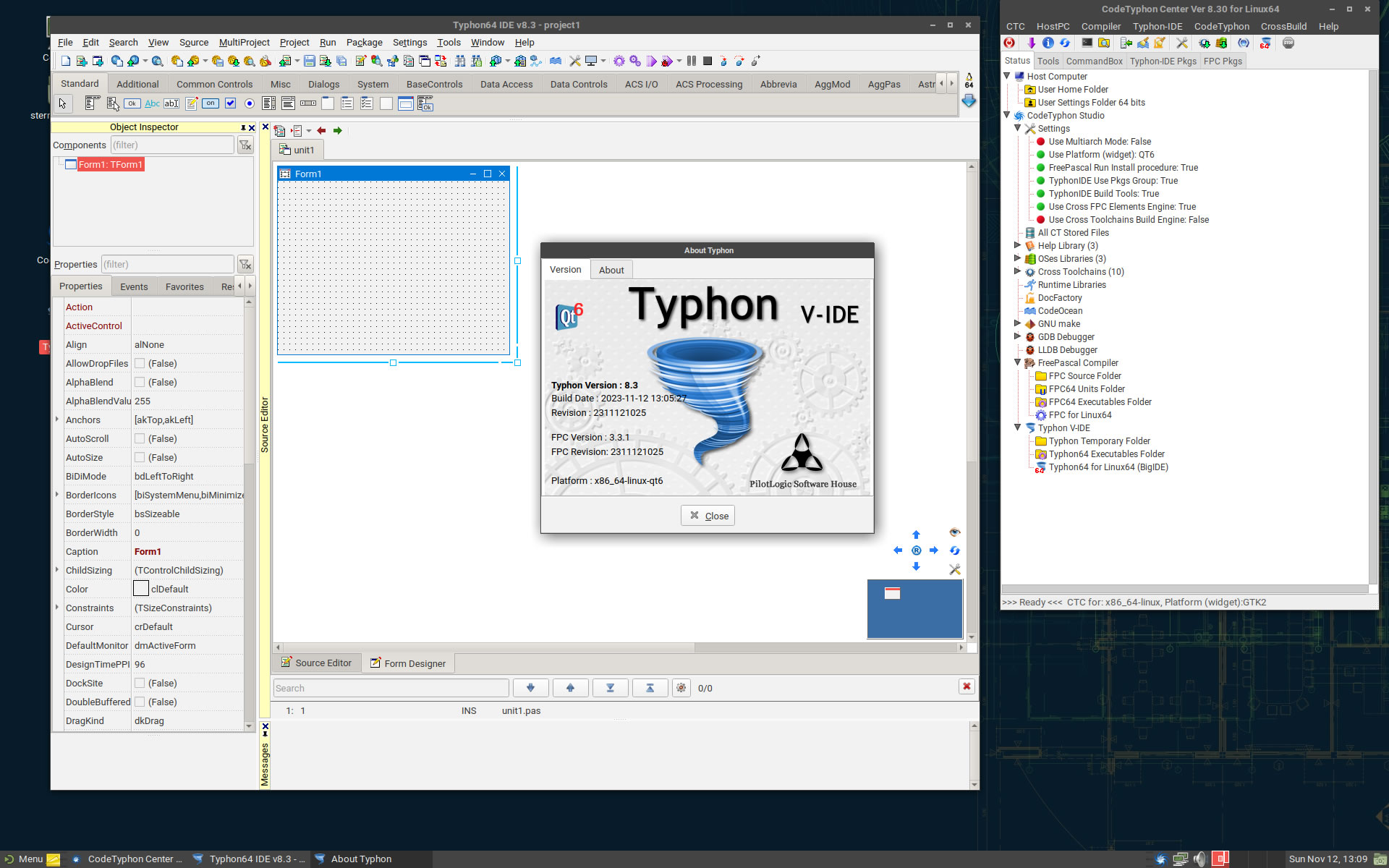
Task: Collapse the Settings tree node
Action: click(x=1018, y=128)
